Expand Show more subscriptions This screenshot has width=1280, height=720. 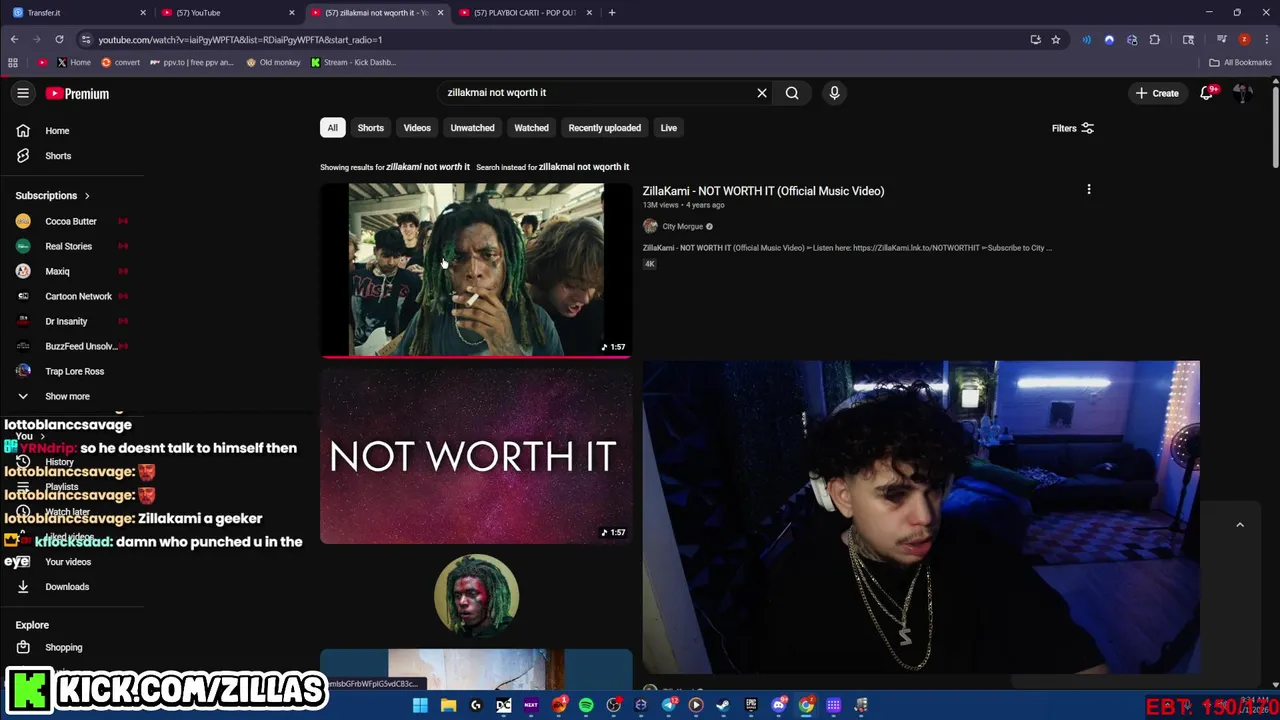pyautogui.click(x=67, y=396)
